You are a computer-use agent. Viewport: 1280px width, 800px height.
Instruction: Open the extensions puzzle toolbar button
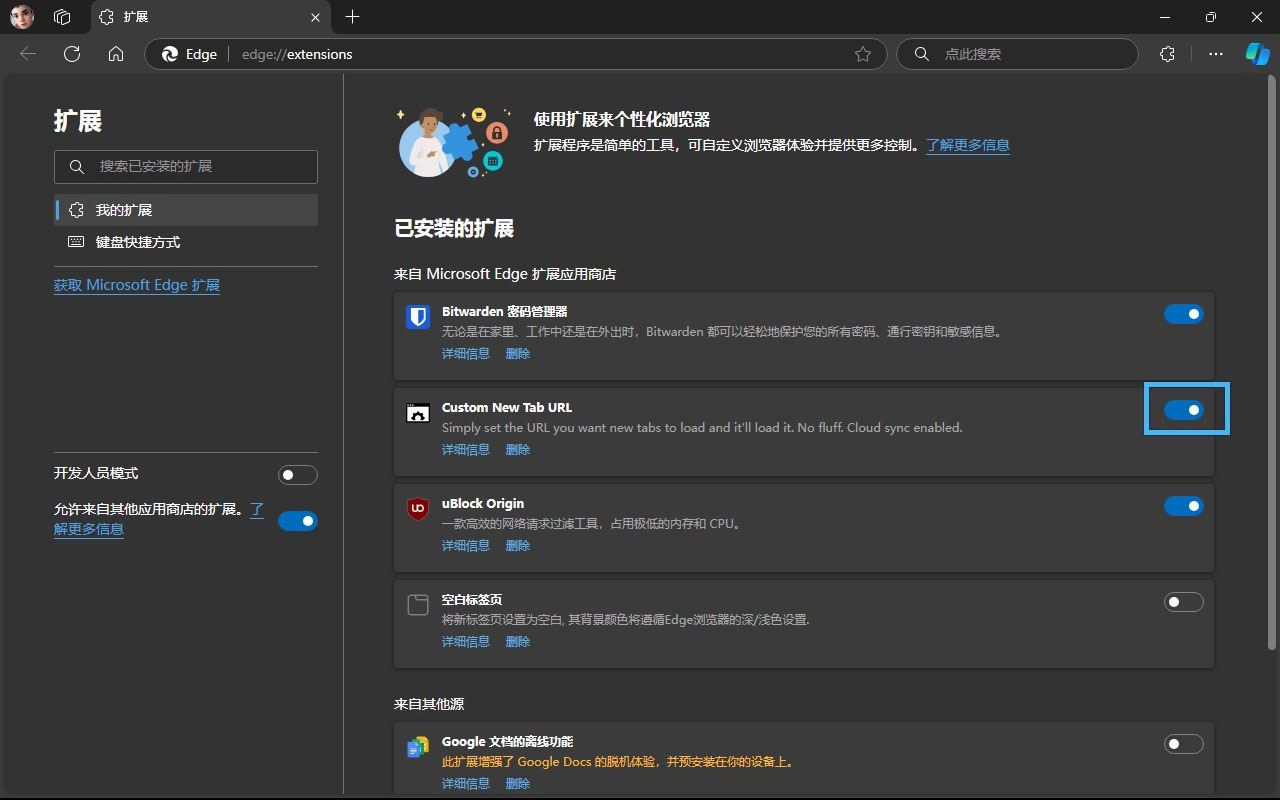pyautogui.click(x=1167, y=54)
